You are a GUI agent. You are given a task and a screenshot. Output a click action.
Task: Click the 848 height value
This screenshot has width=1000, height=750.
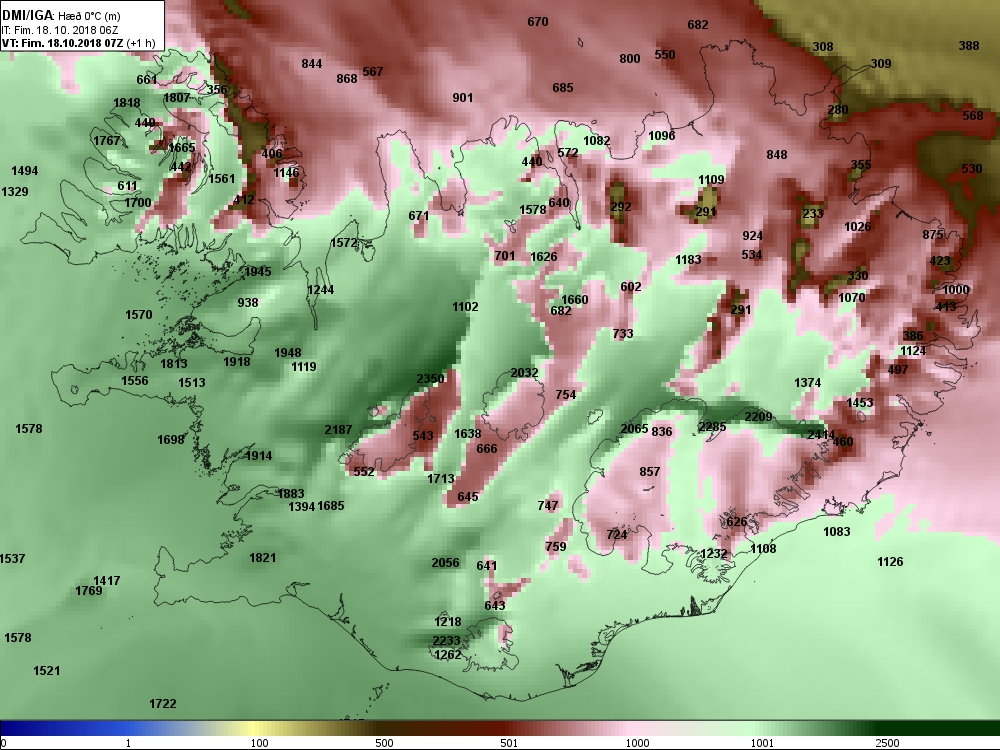[777, 155]
